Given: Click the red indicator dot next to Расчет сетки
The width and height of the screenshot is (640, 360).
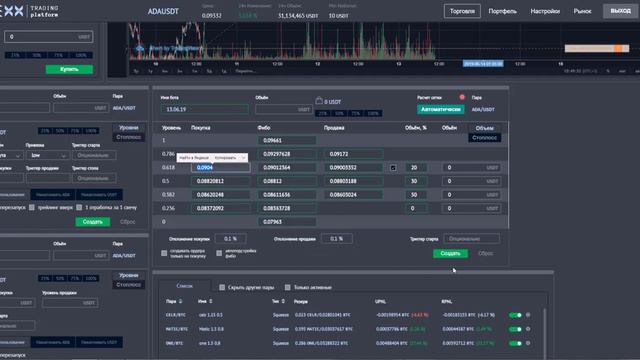Looking at the screenshot, I should coord(462,97).
